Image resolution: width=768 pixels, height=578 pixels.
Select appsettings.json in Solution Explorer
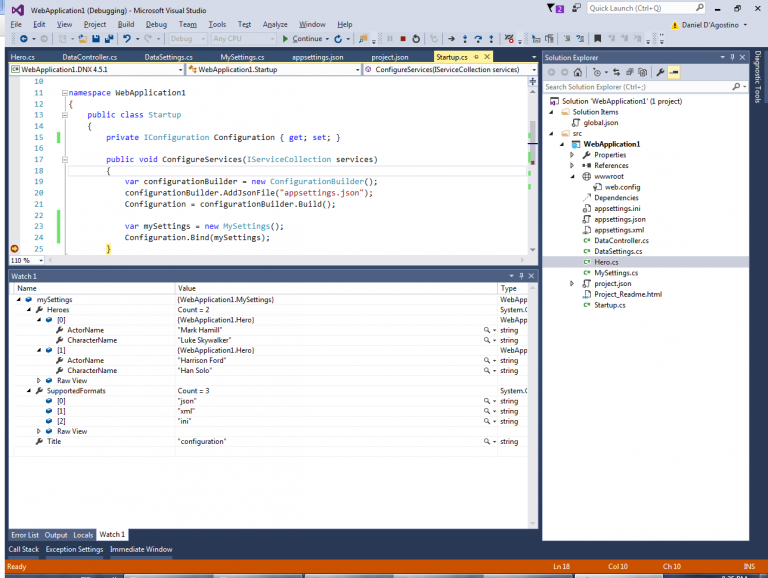coord(620,219)
